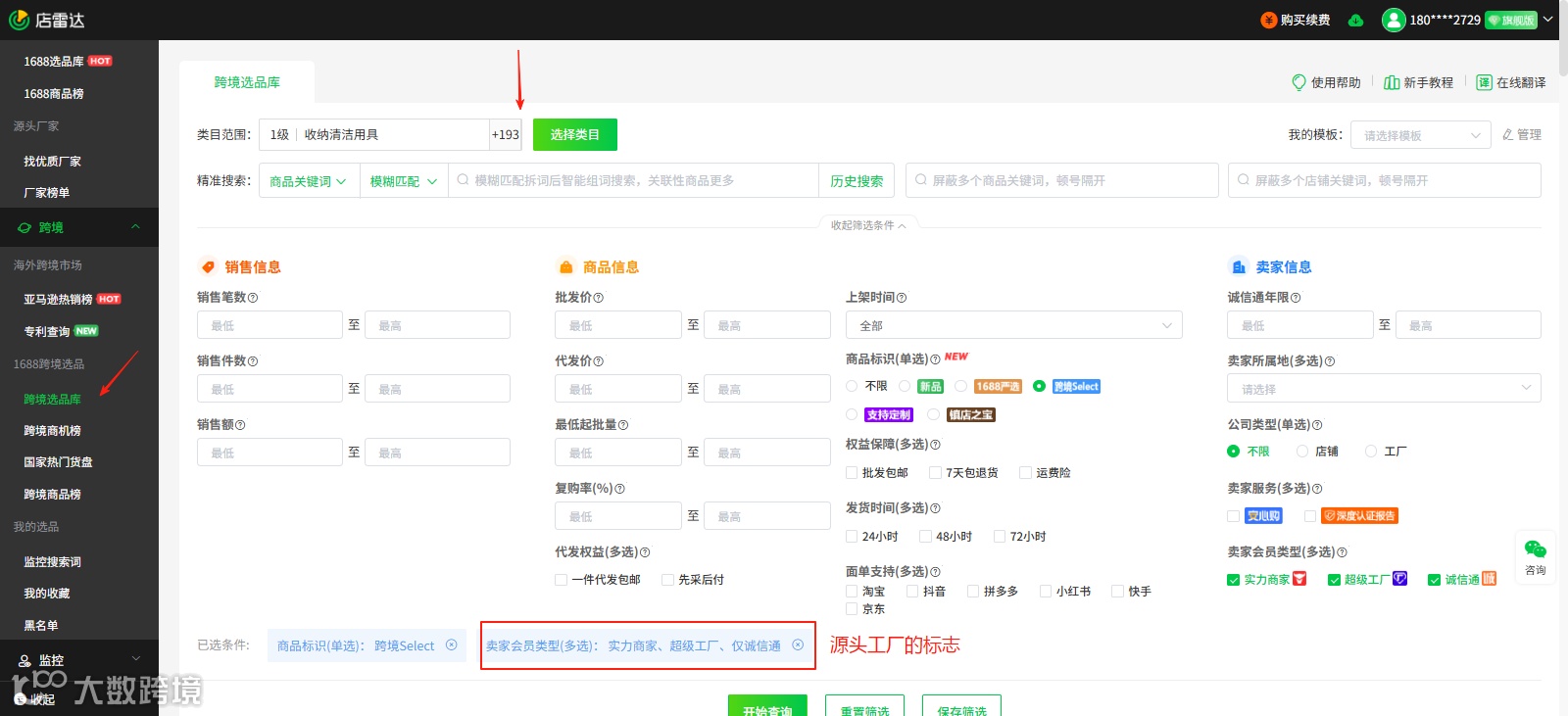Expand the 监控 sidebar section
Image resolution: width=1568 pixels, height=716 pixels.
[x=79, y=660]
